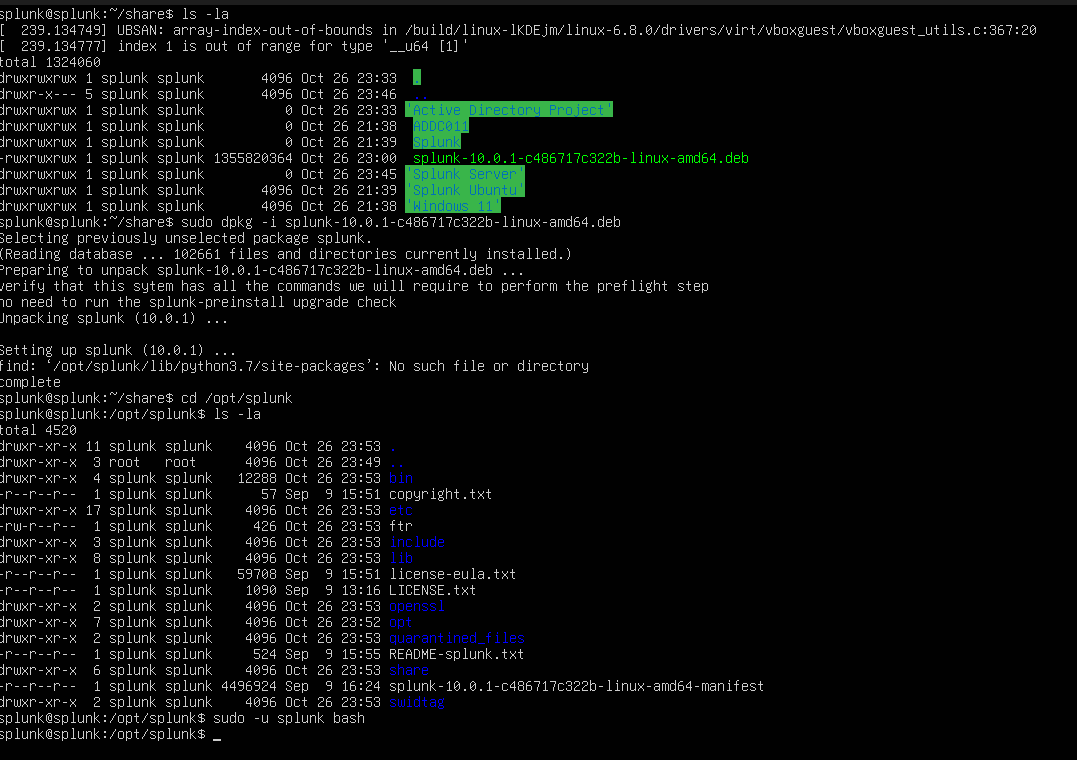Select the swidtag directory entry
Image resolution: width=1077 pixels, height=760 pixels.
[x=415, y=702]
